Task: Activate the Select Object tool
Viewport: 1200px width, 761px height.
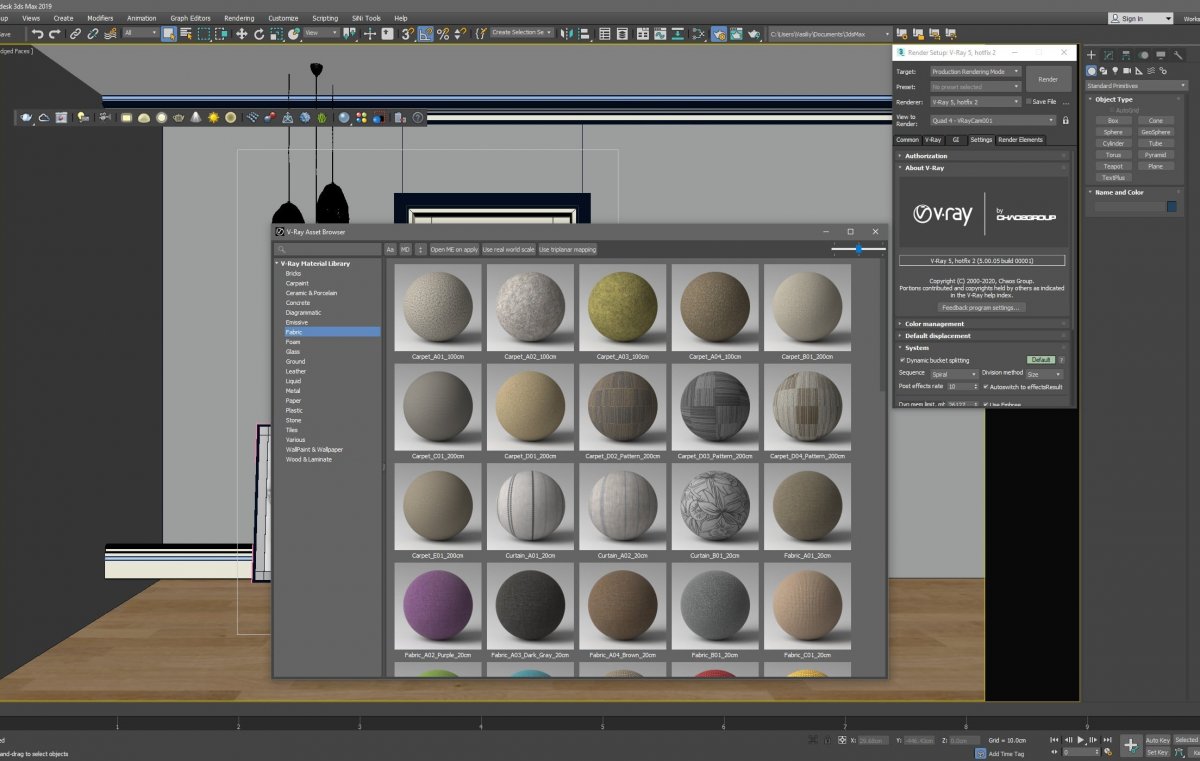Action: (x=169, y=33)
